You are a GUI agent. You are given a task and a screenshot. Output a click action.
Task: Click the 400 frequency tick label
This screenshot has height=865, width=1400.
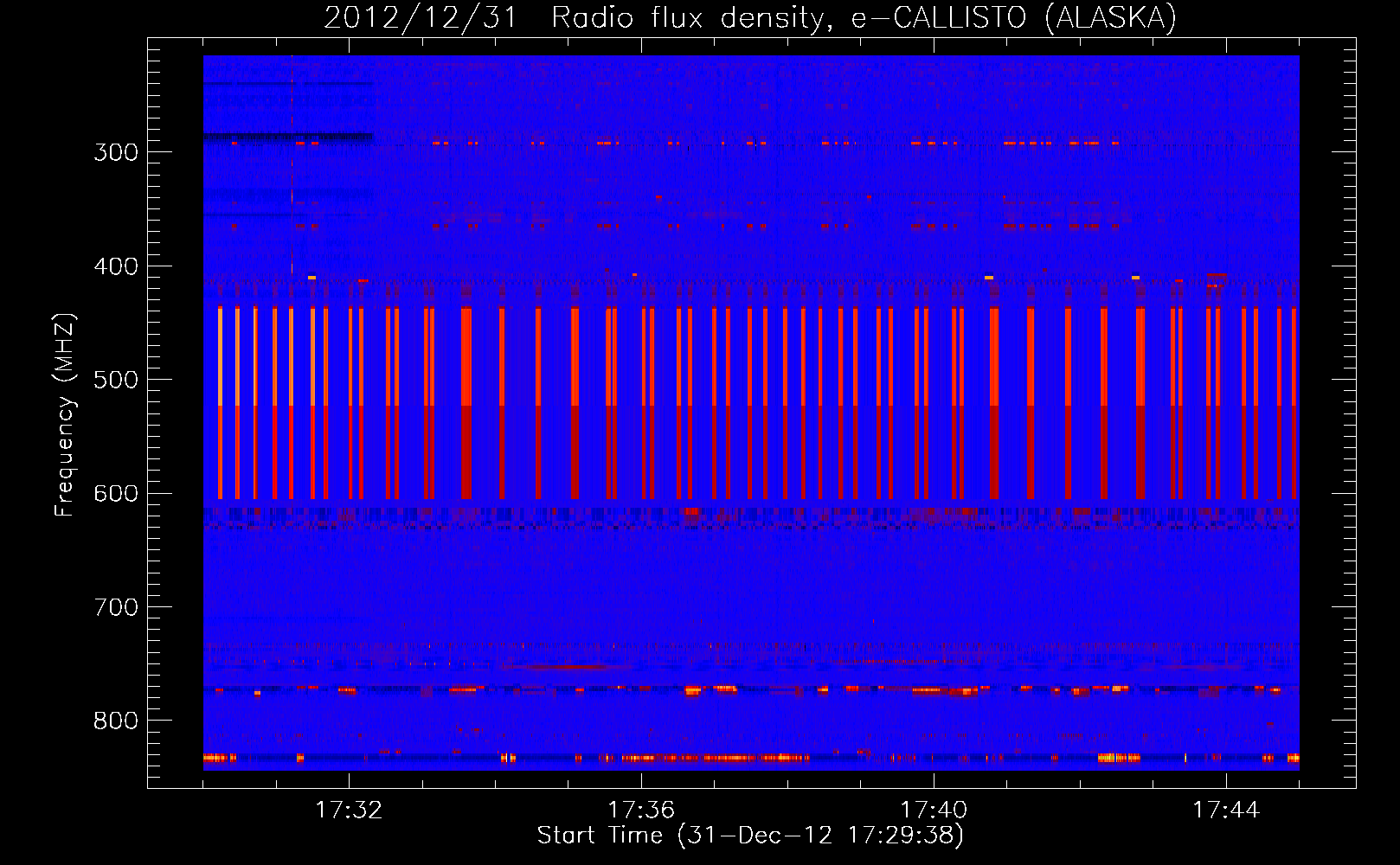point(116,266)
